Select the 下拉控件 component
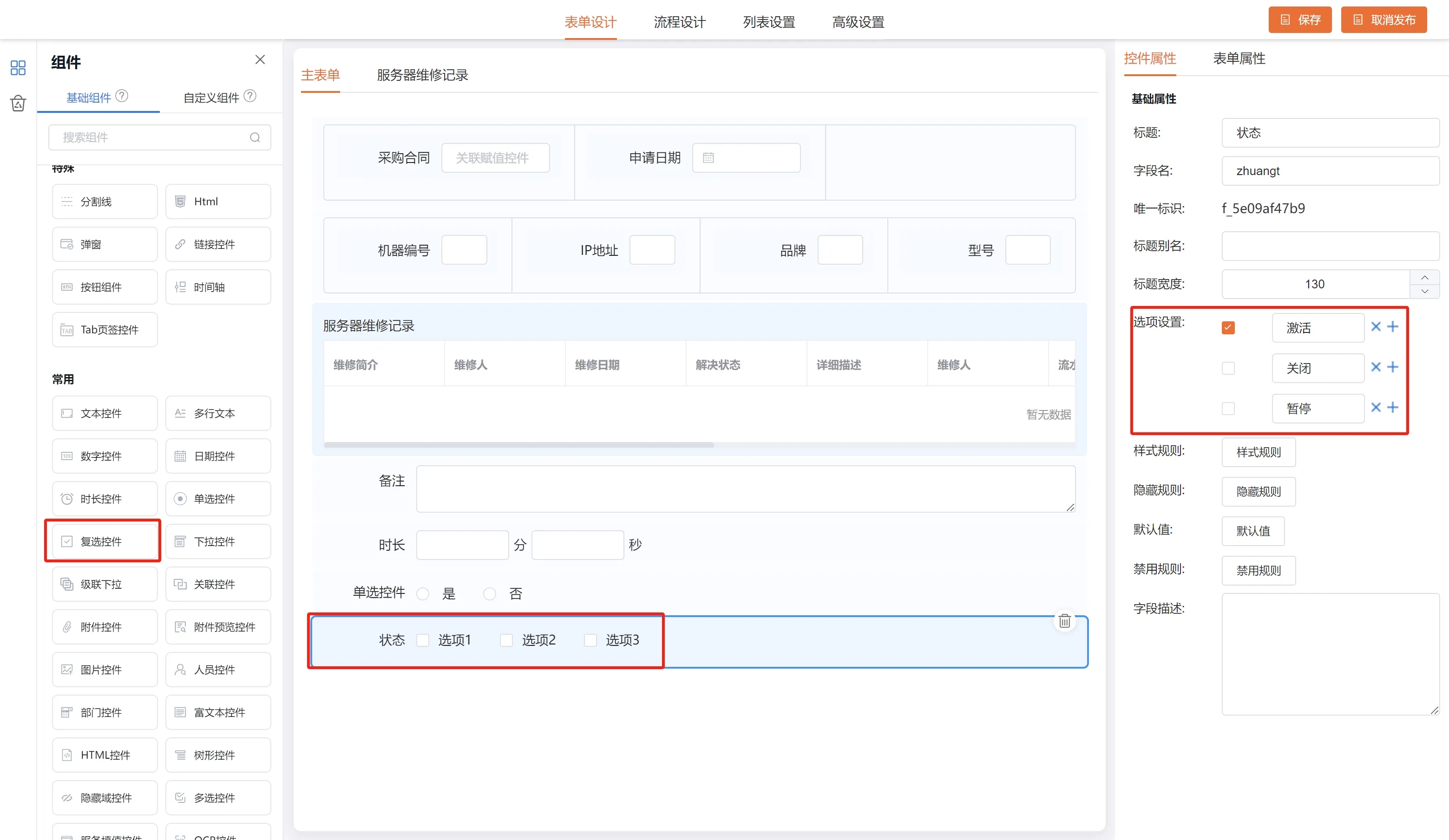This screenshot has height=840, width=1449. coord(218,541)
